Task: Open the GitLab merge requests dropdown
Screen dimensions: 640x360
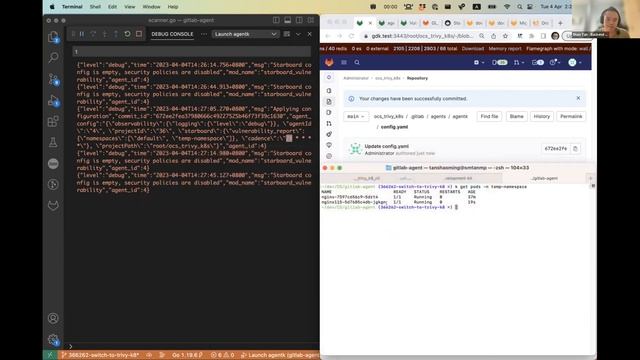Action: pyautogui.click(x=518, y=62)
